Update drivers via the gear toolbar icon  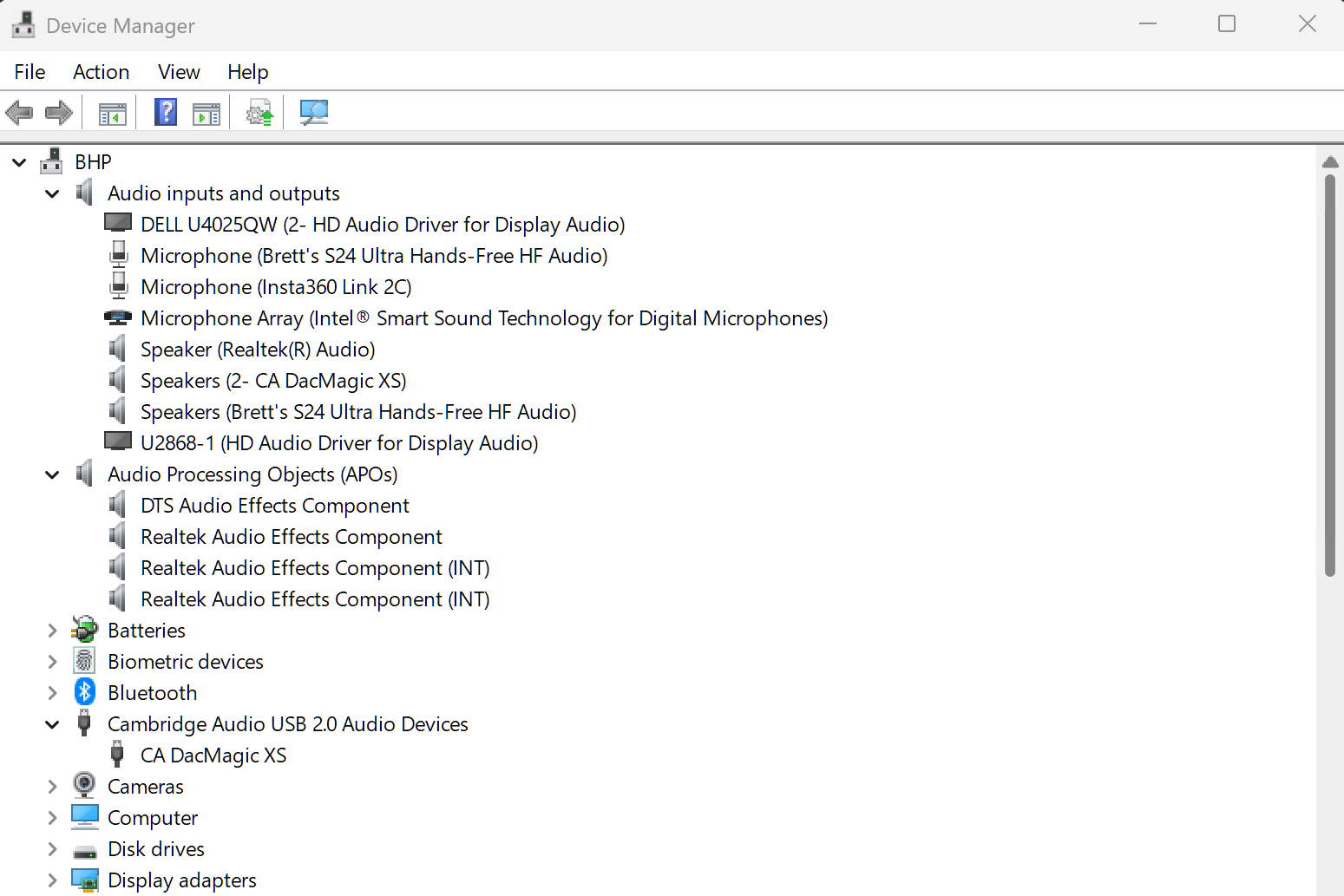[259, 112]
